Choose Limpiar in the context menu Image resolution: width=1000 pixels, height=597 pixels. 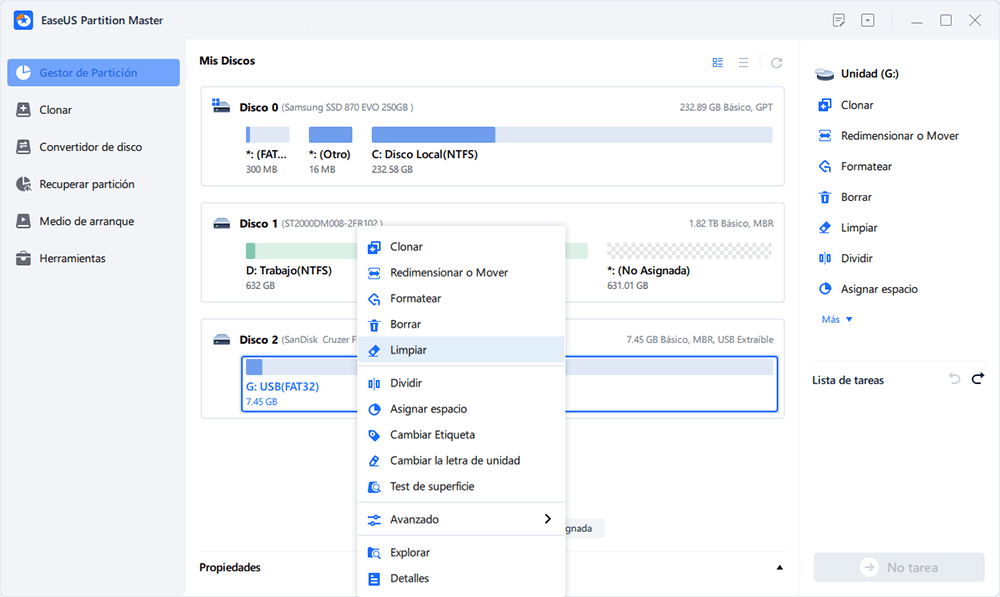(x=461, y=350)
